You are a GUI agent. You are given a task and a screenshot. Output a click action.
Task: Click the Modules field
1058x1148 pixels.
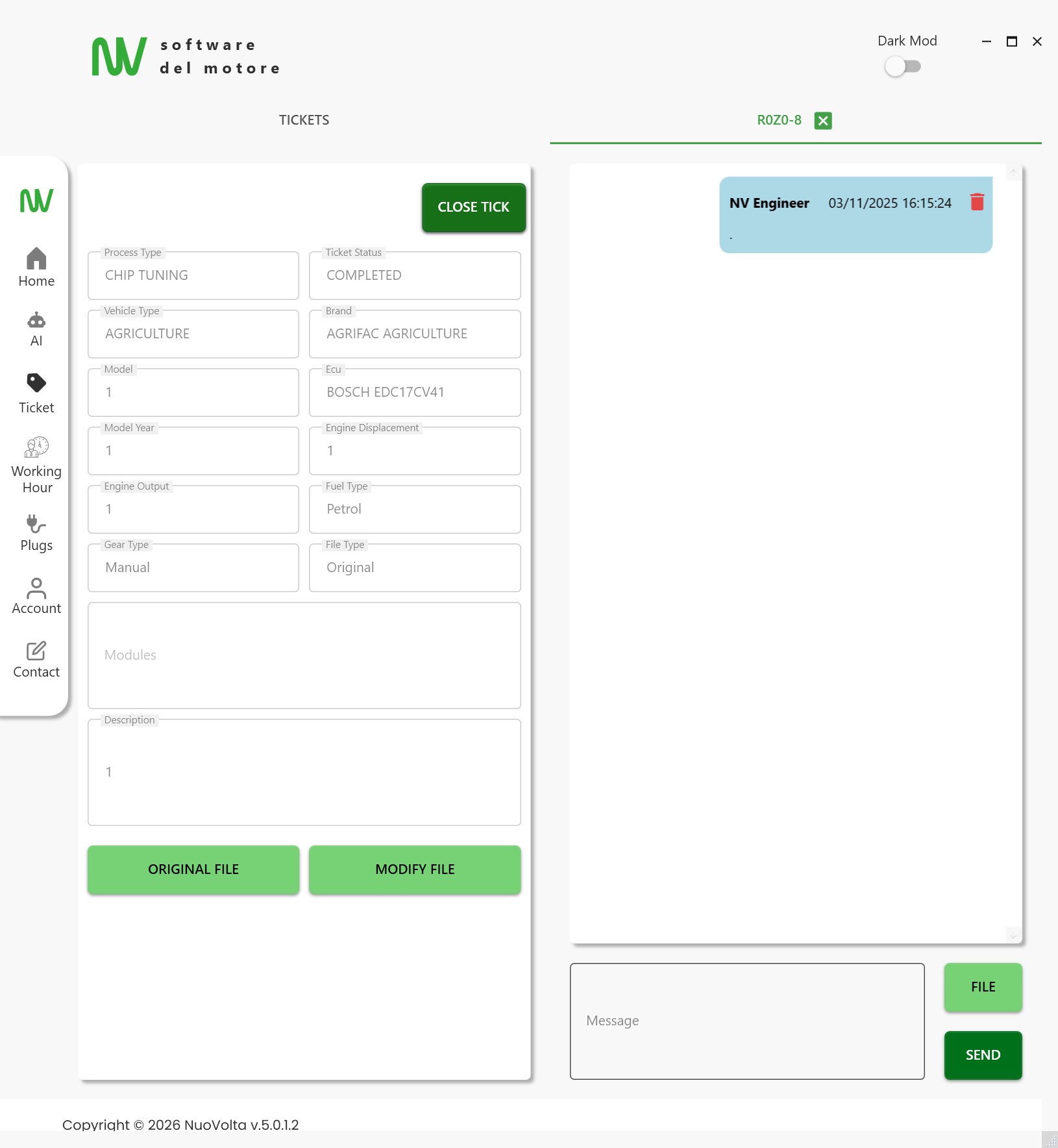click(x=304, y=655)
